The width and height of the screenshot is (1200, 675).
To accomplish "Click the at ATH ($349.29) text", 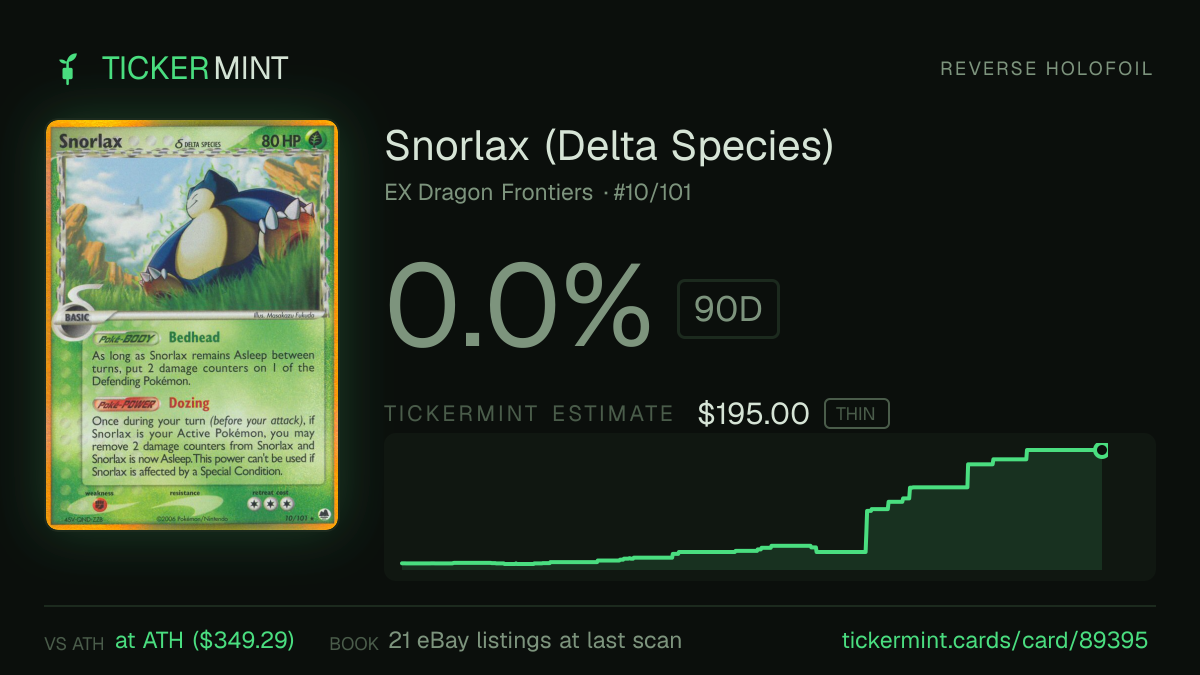I will point(205,640).
